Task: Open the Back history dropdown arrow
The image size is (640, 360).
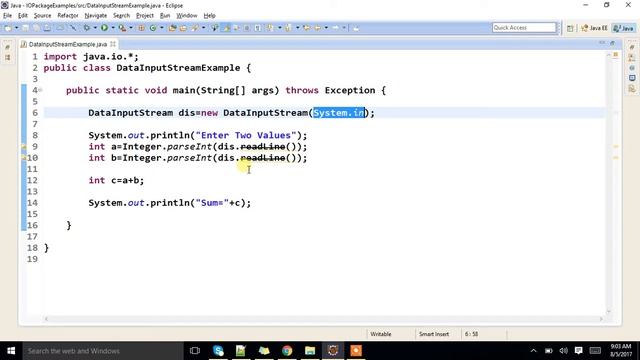Action: coord(326,28)
